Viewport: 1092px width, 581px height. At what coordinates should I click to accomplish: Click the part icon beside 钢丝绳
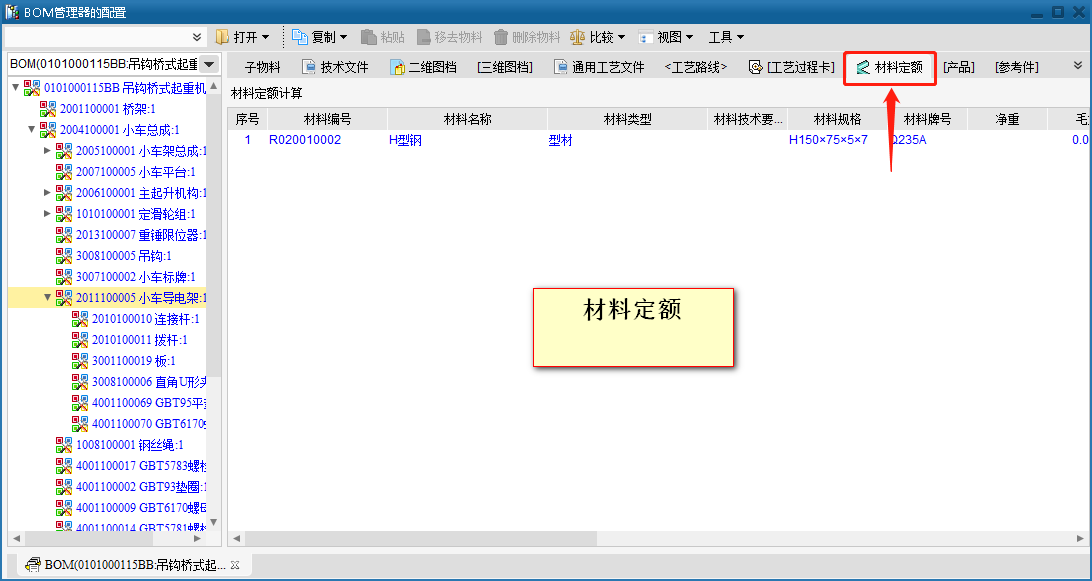coord(64,444)
